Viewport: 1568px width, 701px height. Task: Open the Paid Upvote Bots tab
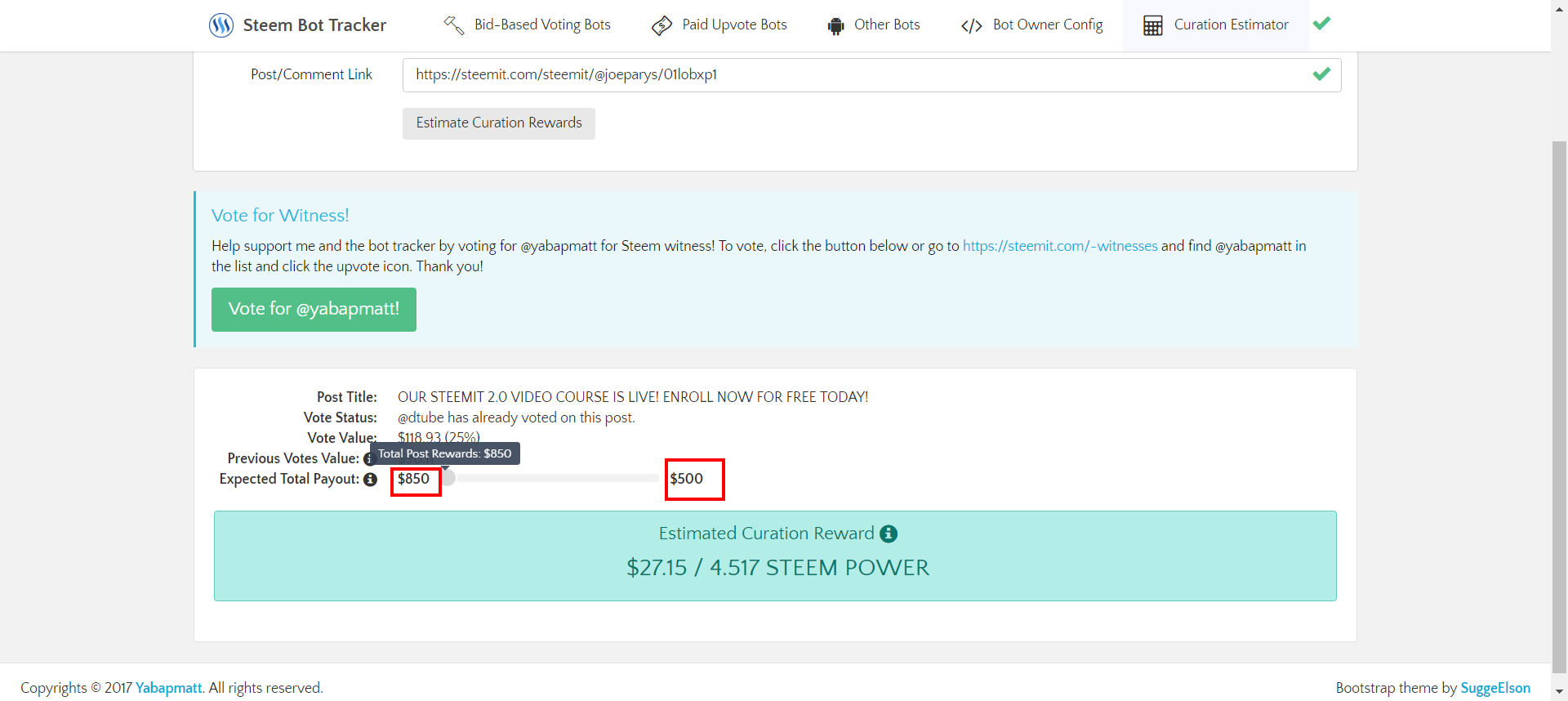719,25
